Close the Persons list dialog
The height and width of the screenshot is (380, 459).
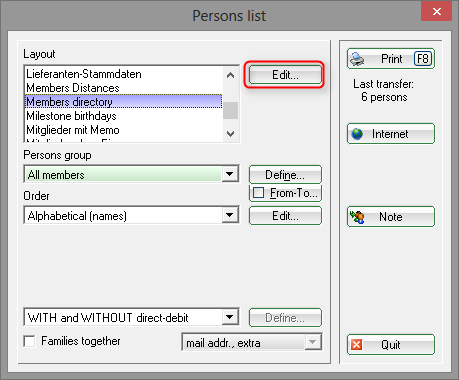[x=437, y=12]
